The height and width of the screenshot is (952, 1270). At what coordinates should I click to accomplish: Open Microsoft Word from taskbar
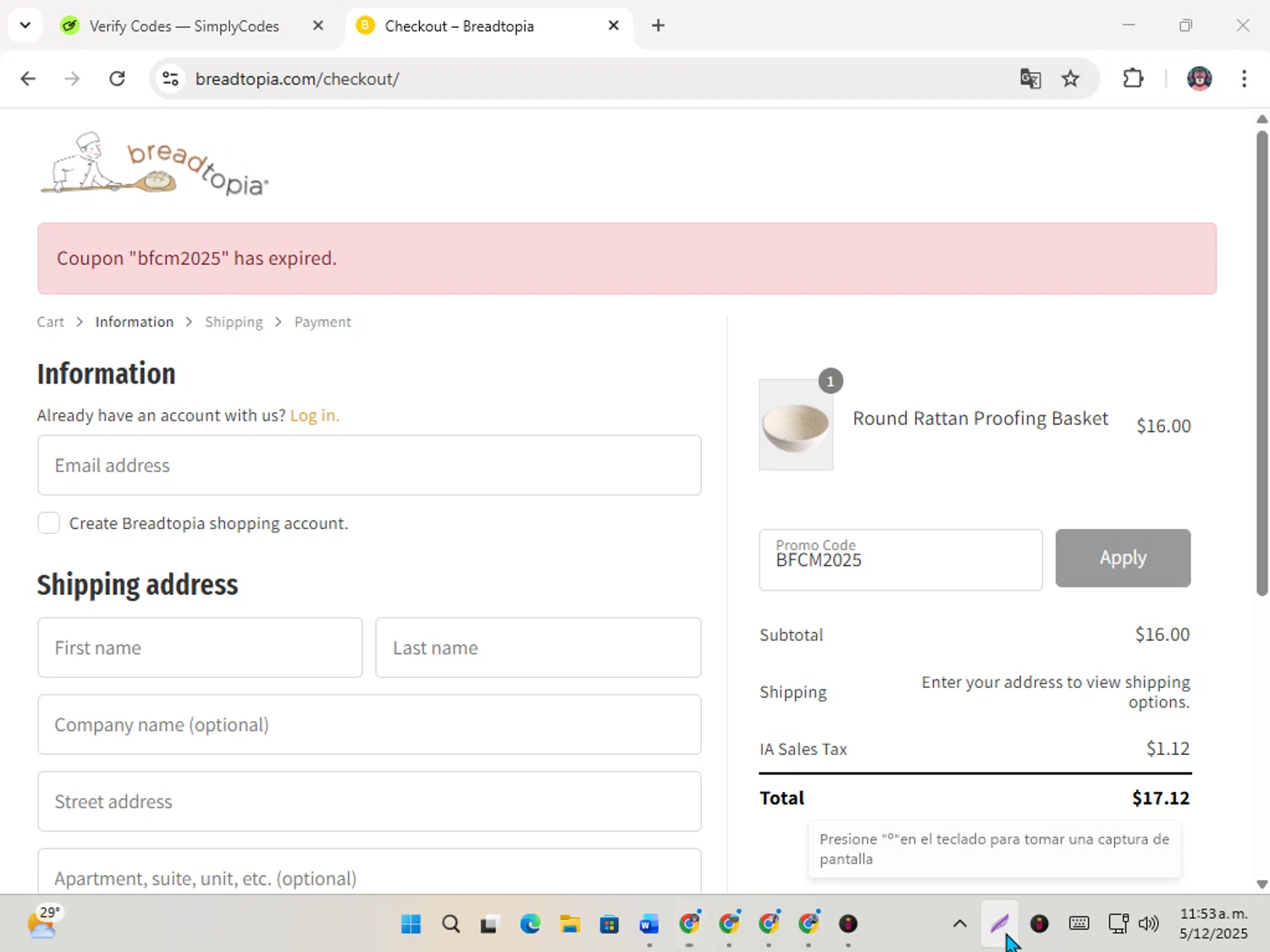tap(649, 923)
